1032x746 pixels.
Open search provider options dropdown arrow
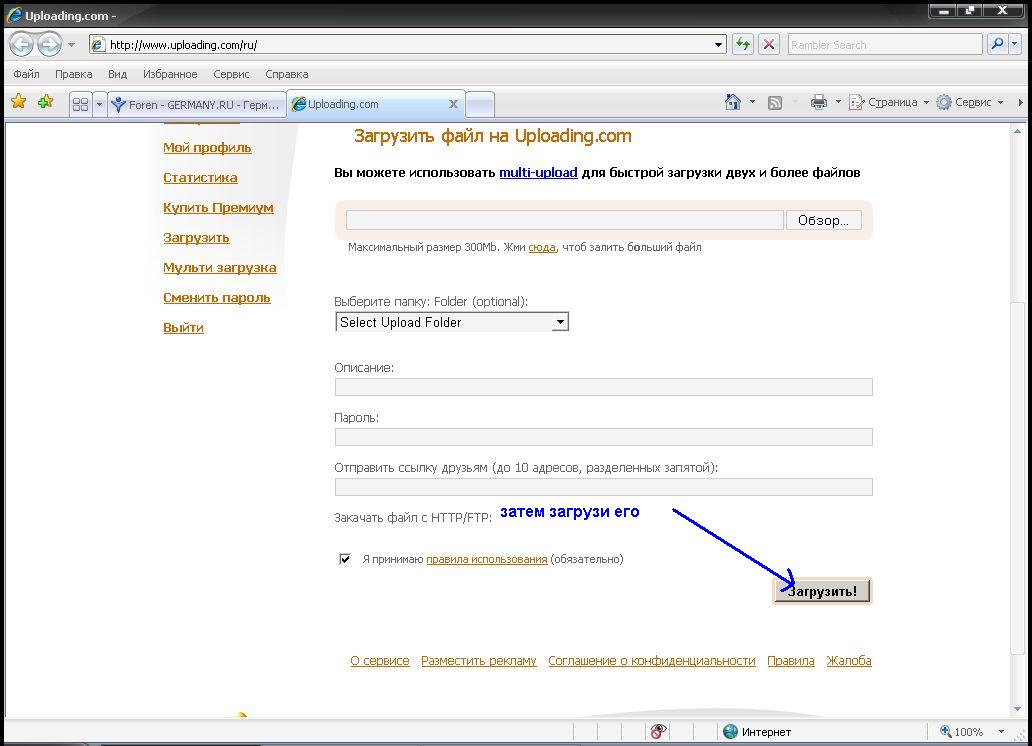pos(1014,44)
